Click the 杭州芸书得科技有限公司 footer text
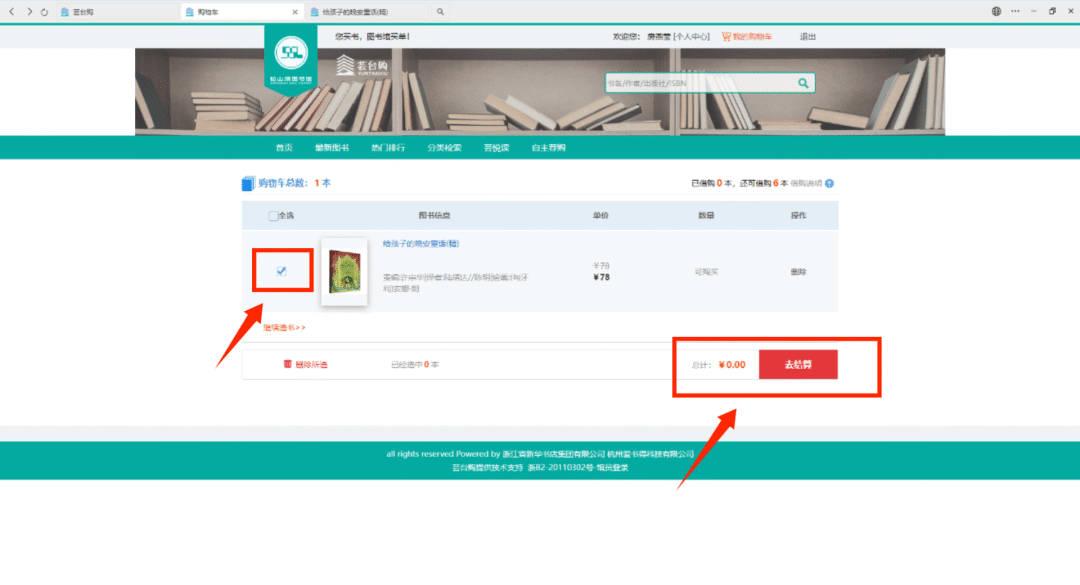 pos(651,454)
